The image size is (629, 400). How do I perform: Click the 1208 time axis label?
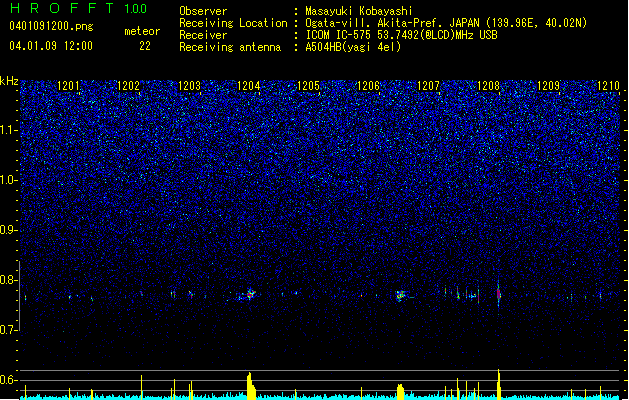coord(489,85)
